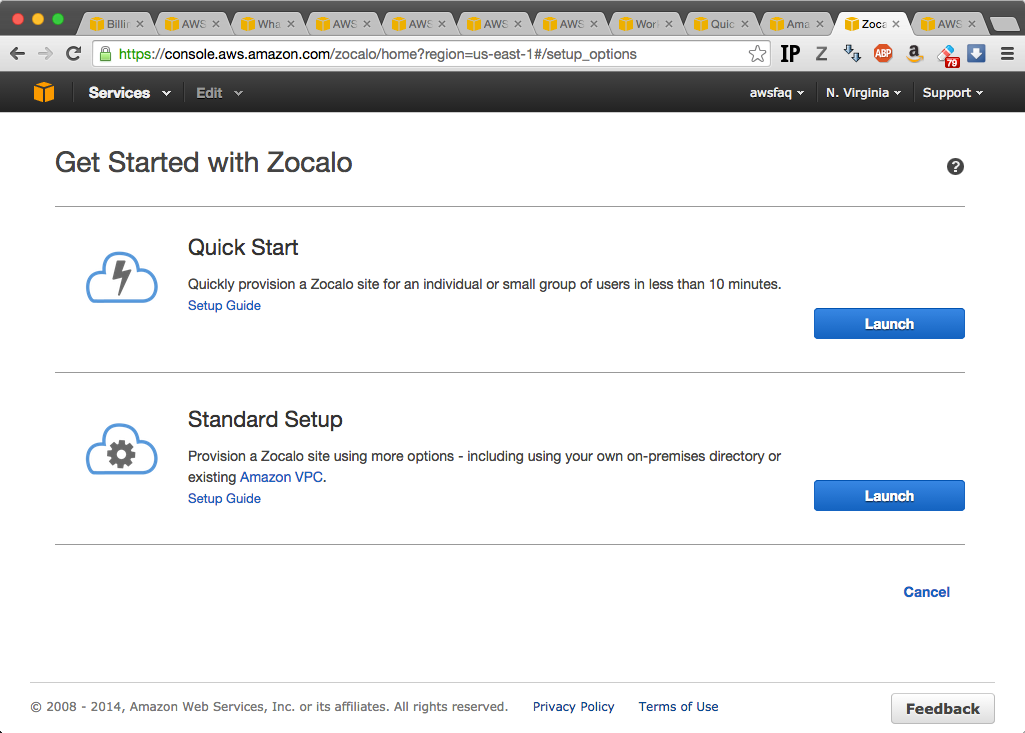
Task: Reload the current page
Action: pos(73,54)
